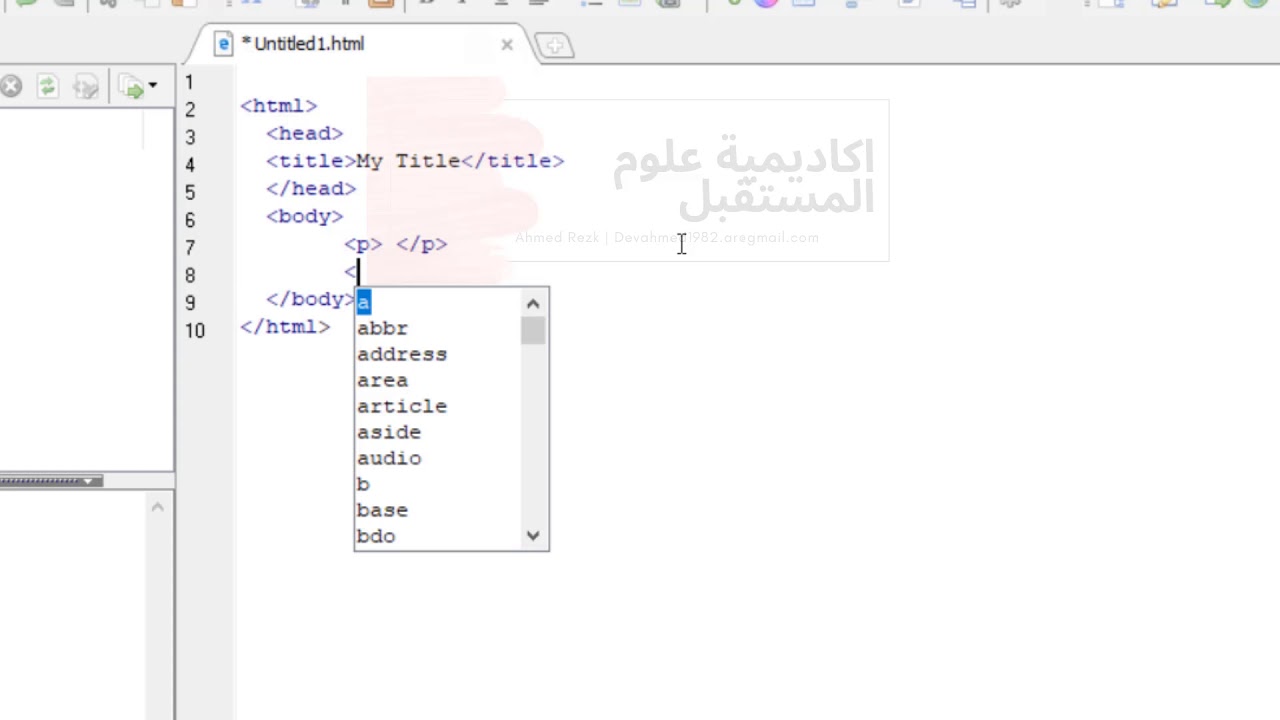Image resolution: width=1280 pixels, height=720 pixels.
Task: Place the cursor on the <html> opening tag
Action: pos(278,105)
